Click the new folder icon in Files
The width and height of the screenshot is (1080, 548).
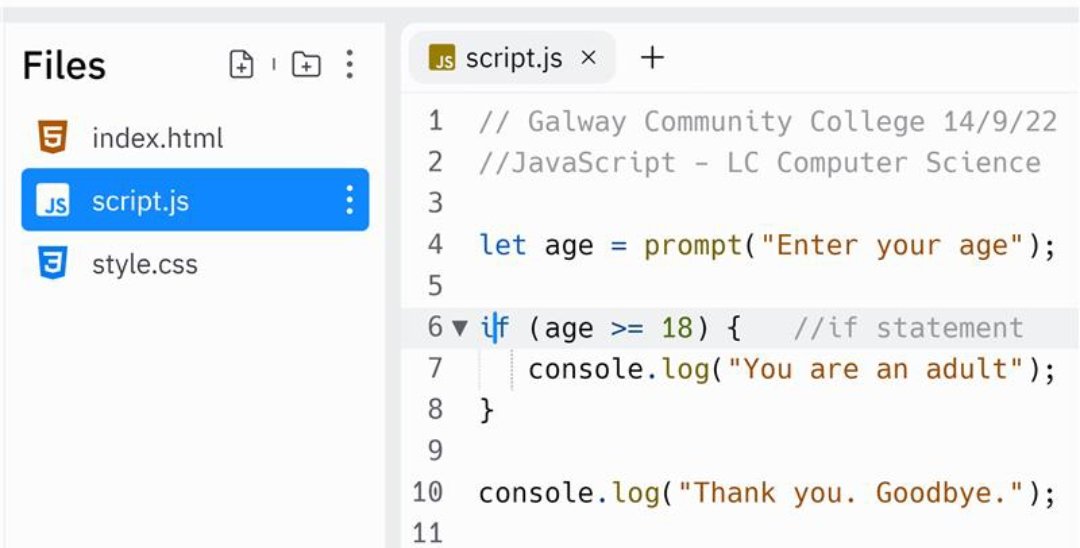(x=306, y=65)
